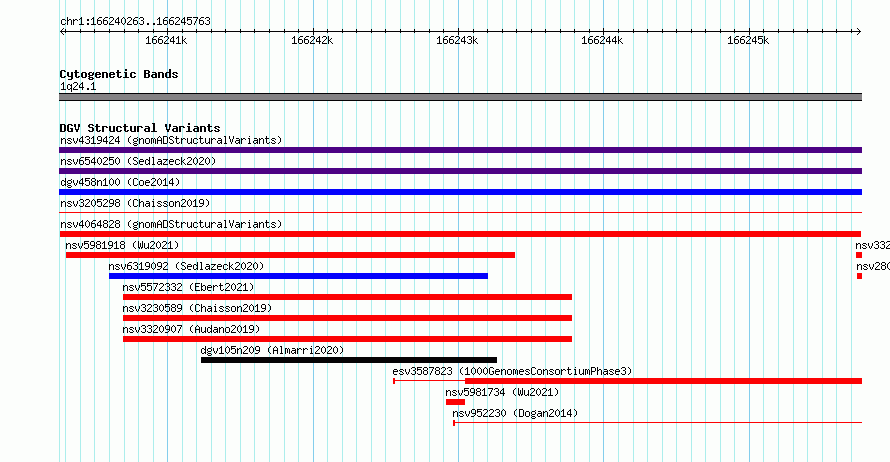This screenshot has height=462, width=890.
Task: Select the 1q24.1 band label
Action: click(x=78, y=86)
